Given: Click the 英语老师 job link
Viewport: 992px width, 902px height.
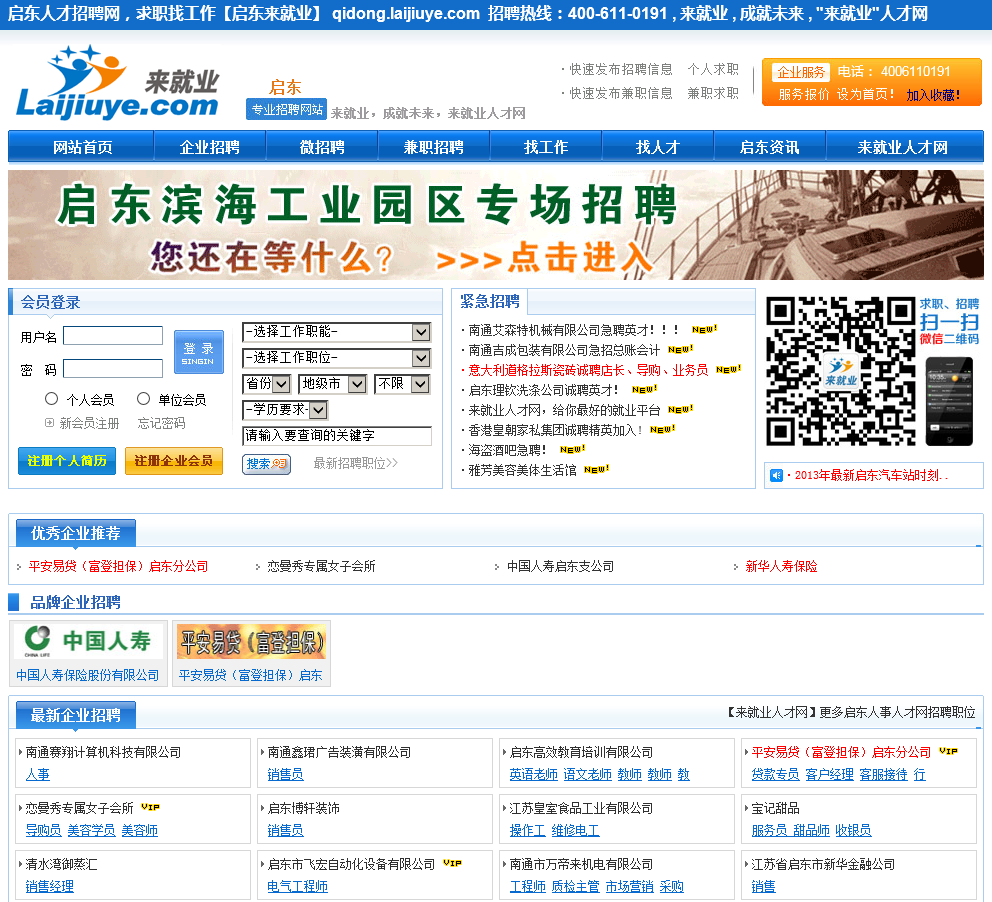Looking at the screenshot, I should [533, 774].
